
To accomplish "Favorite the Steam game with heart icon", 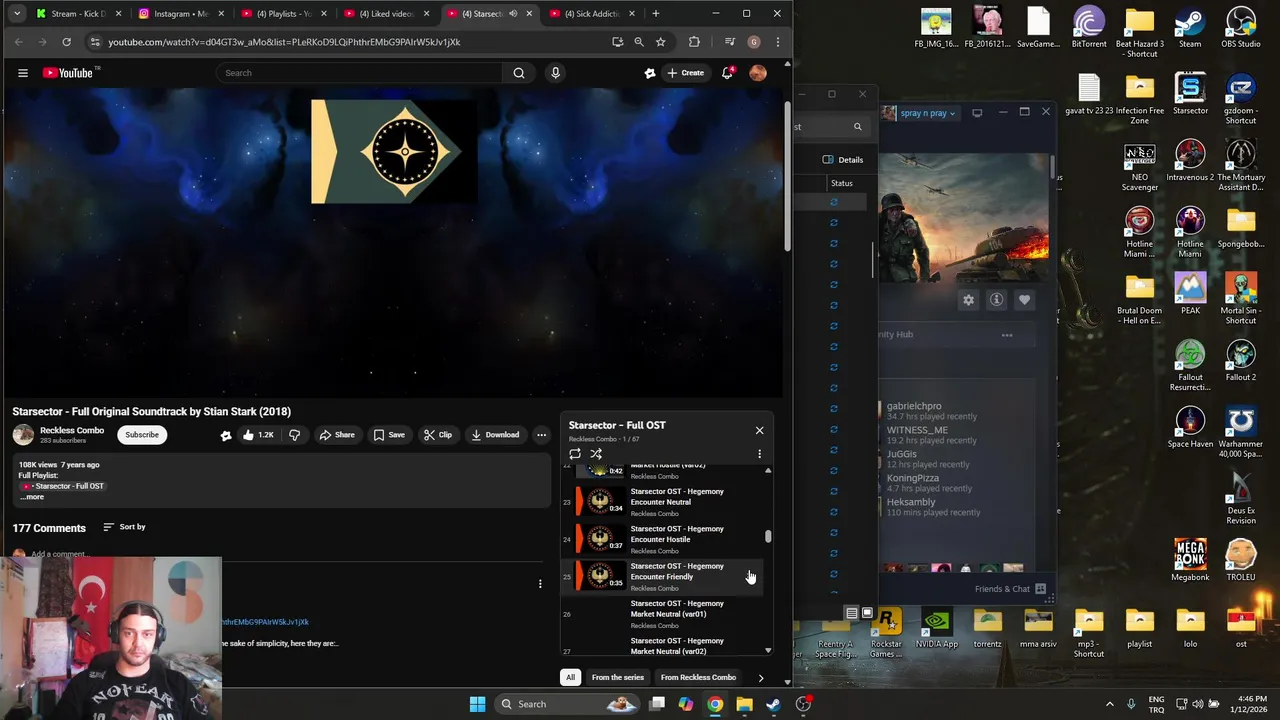I will click(1024, 300).
